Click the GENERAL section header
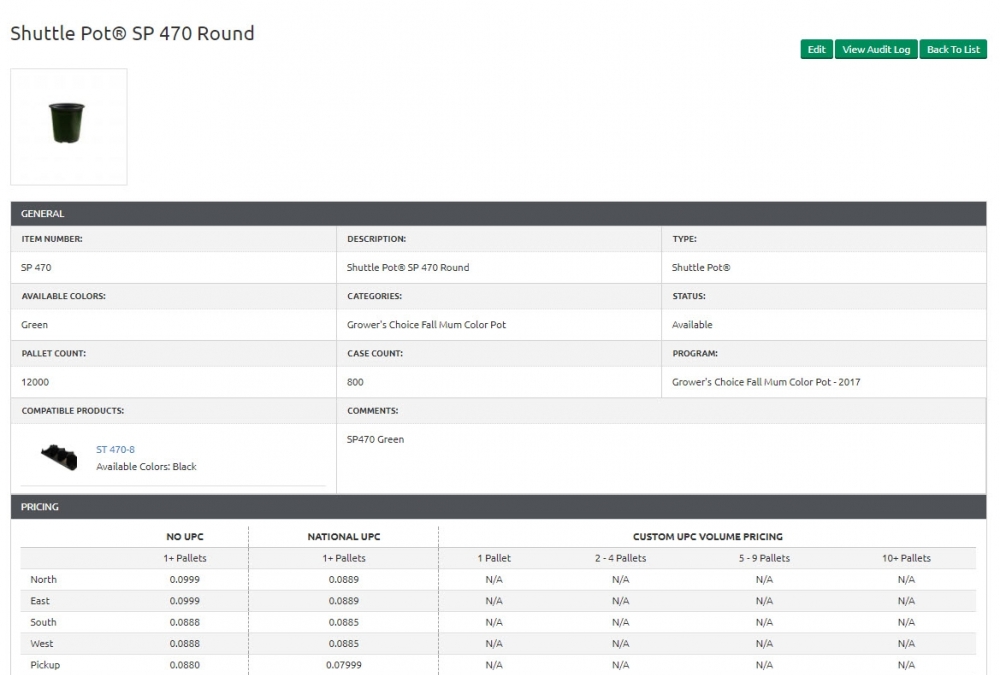Viewport: 1000px width, 675px height. (x=499, y=214)
